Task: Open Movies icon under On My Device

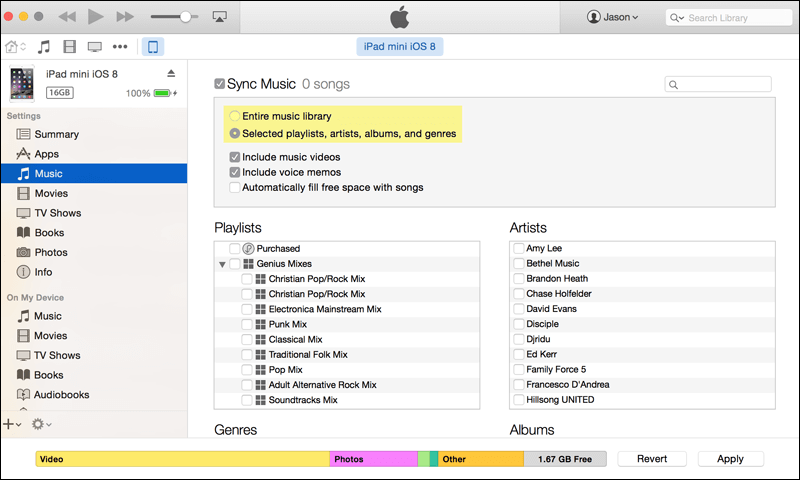Action: point(23,336)
